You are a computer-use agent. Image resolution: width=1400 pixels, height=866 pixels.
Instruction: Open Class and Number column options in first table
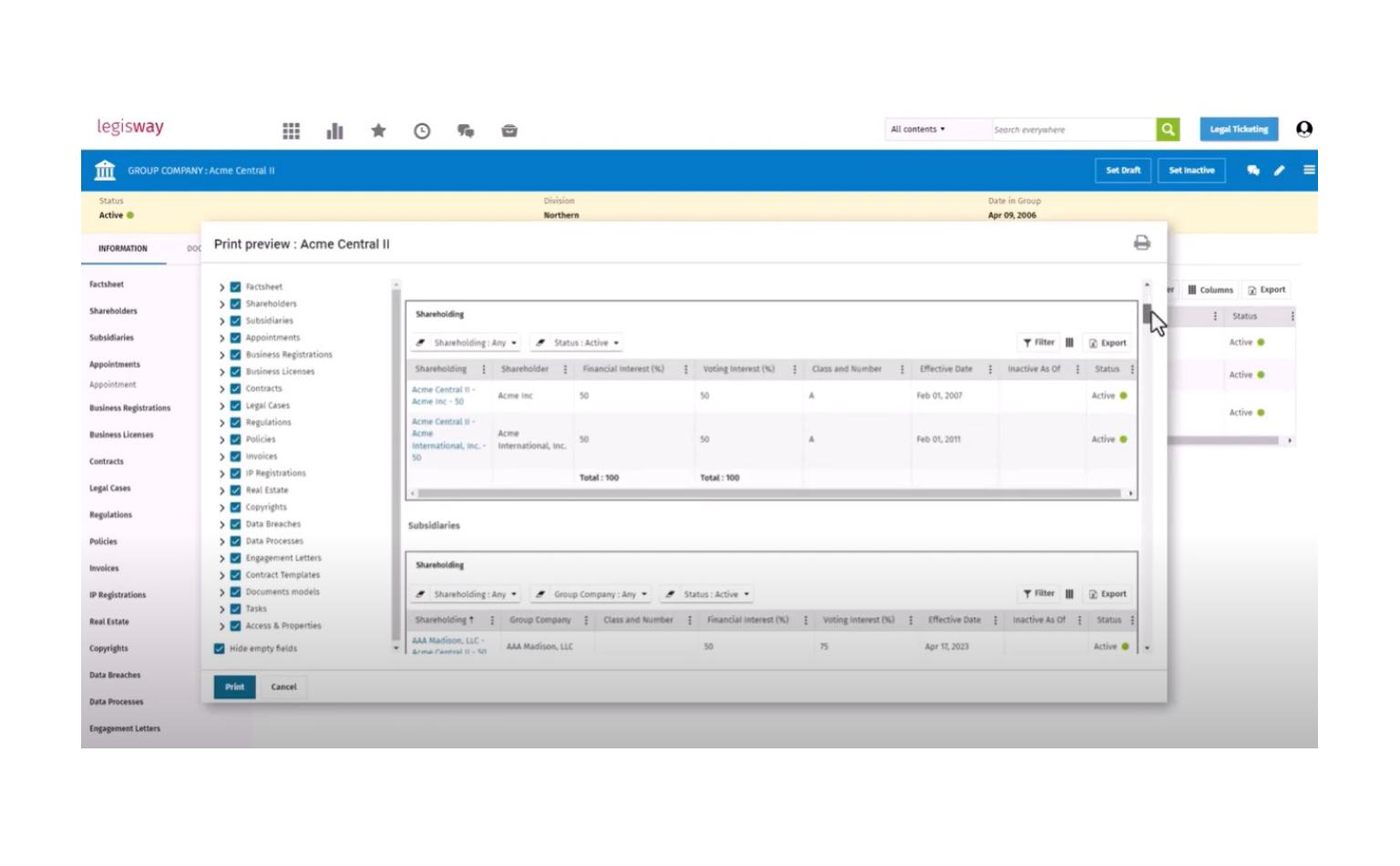(x=902, y=369)
